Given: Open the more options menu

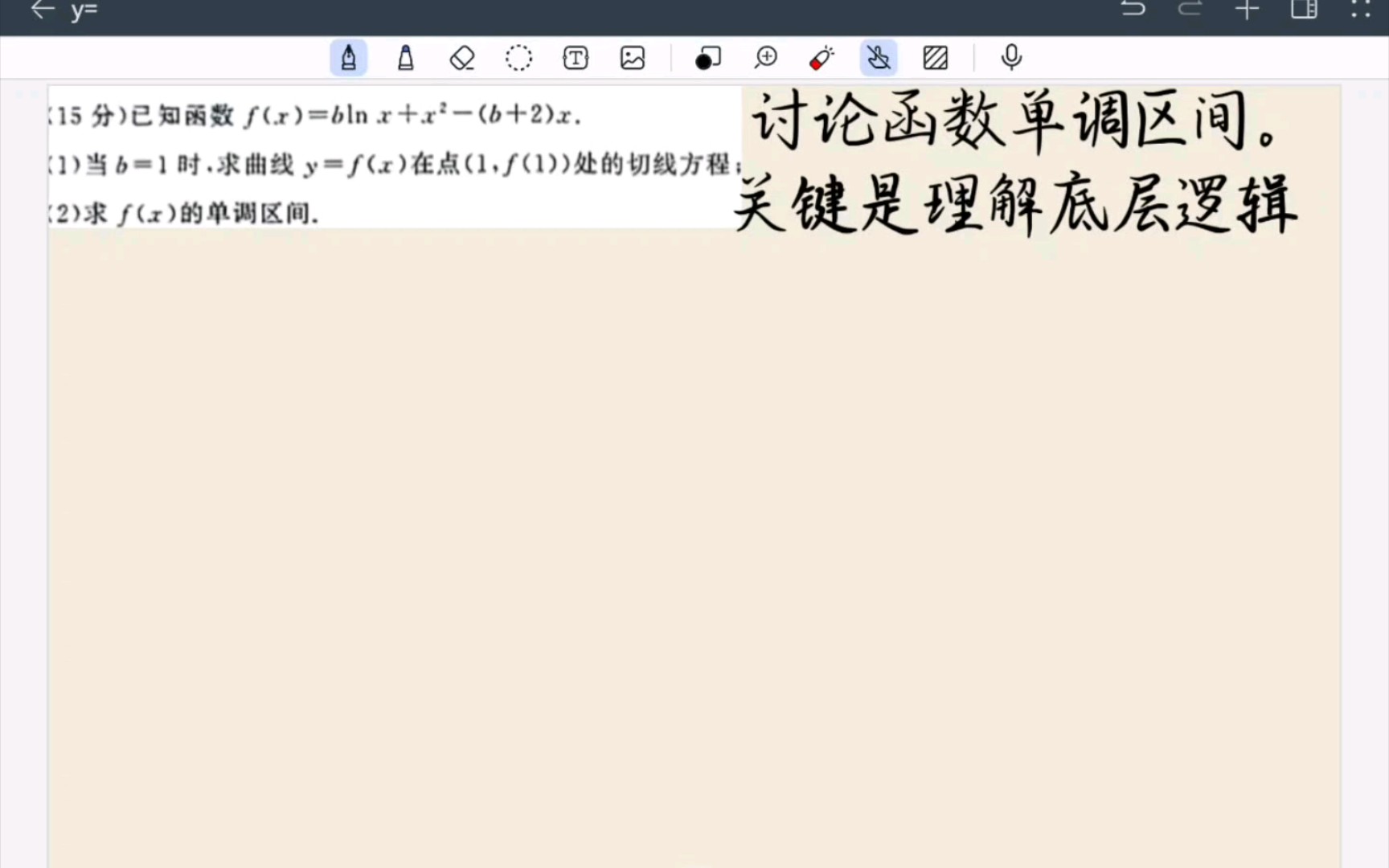Looking at the screenshot, I should [x=1360, y=10].
